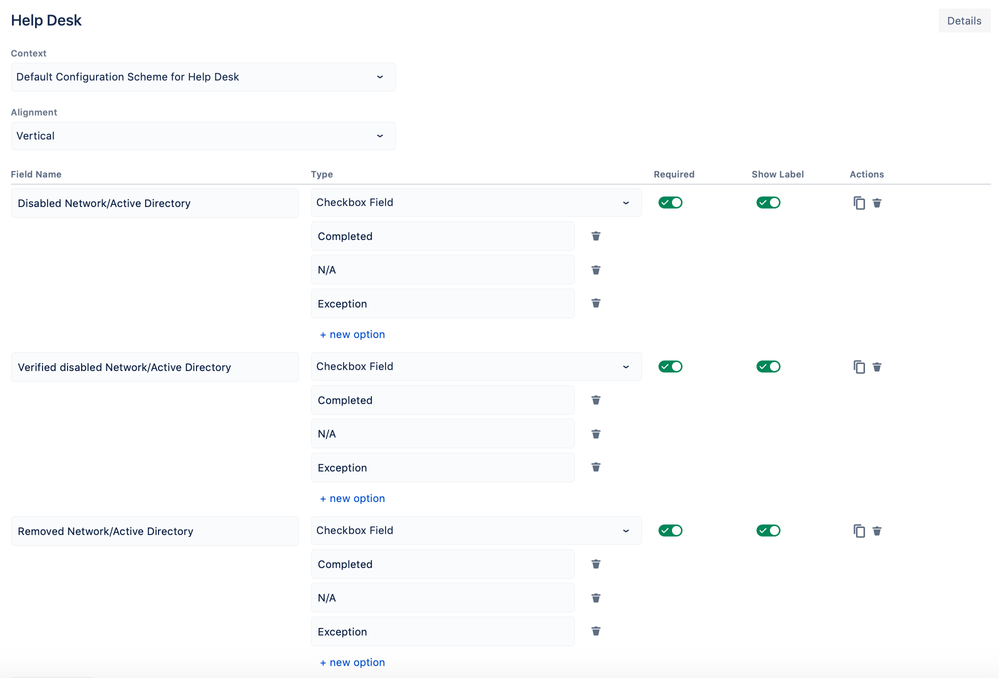
Task: Select the Show Label toggle on the third field
Action: click(768, 530)
